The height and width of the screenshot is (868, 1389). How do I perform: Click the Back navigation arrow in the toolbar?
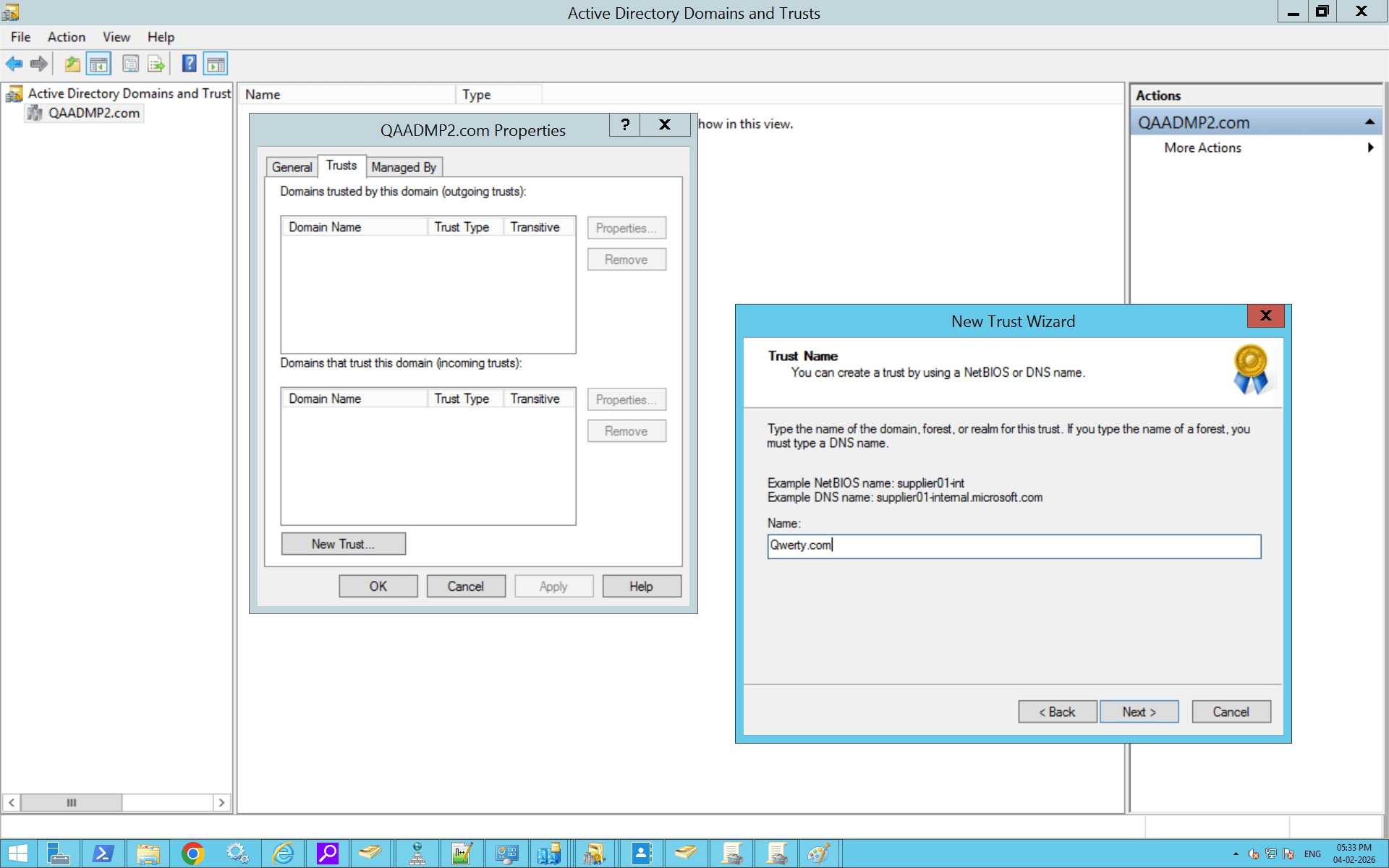pos(14,64)
